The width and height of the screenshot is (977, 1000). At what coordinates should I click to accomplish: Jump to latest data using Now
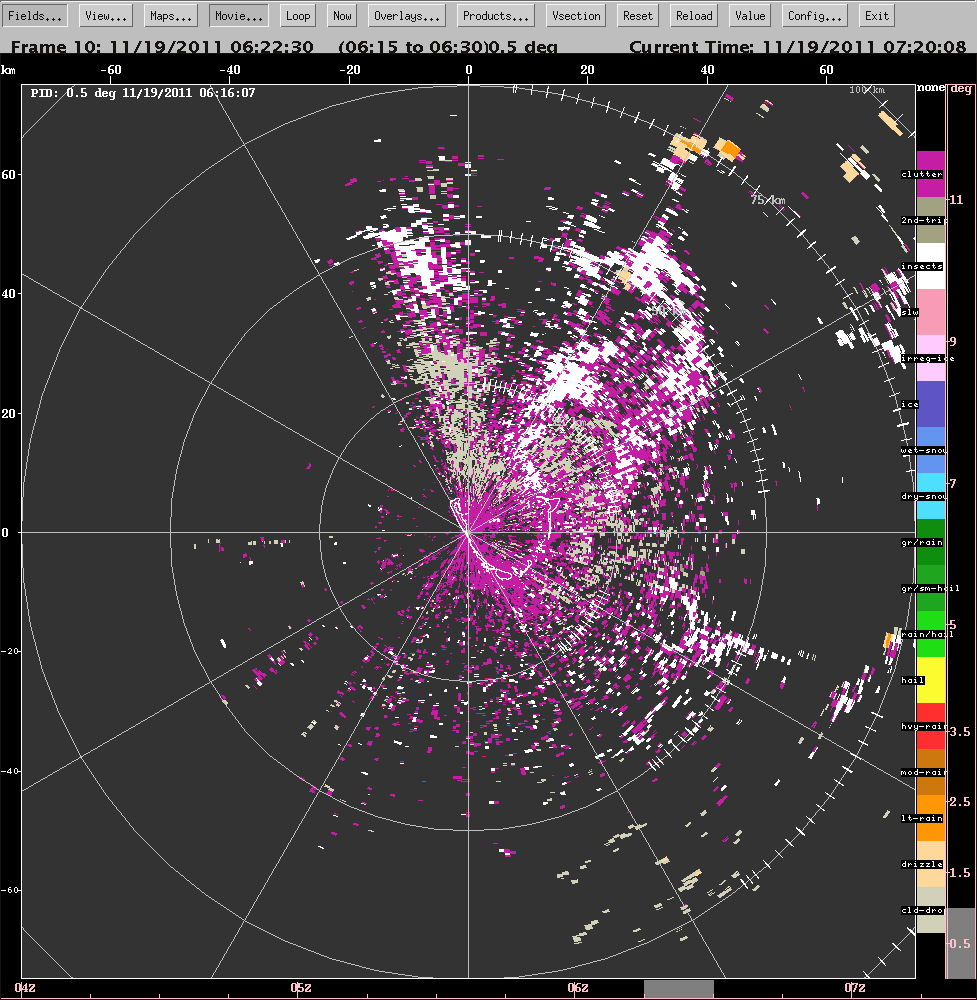(x=341, y=15)
